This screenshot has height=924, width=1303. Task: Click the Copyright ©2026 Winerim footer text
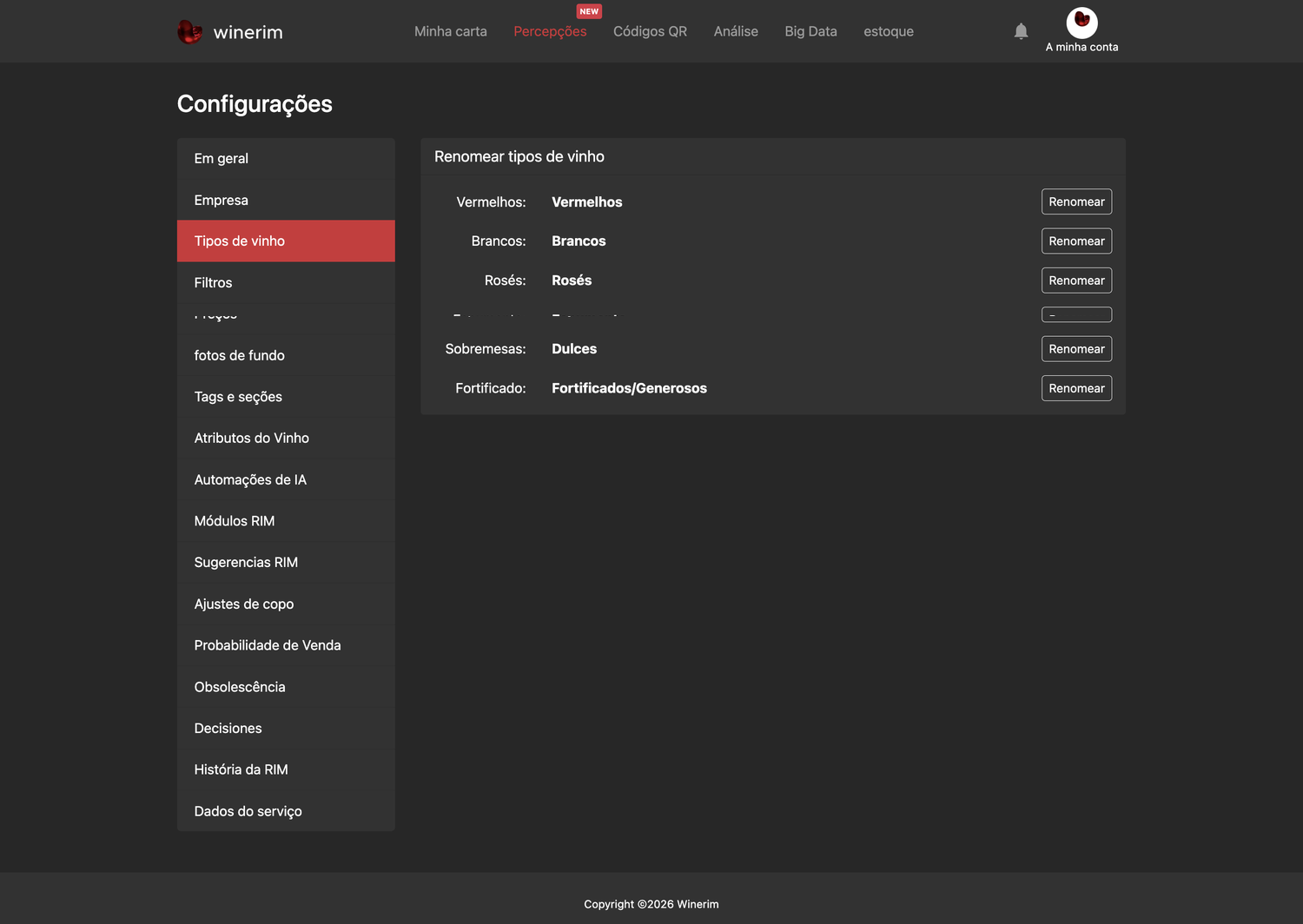point(651,904)
